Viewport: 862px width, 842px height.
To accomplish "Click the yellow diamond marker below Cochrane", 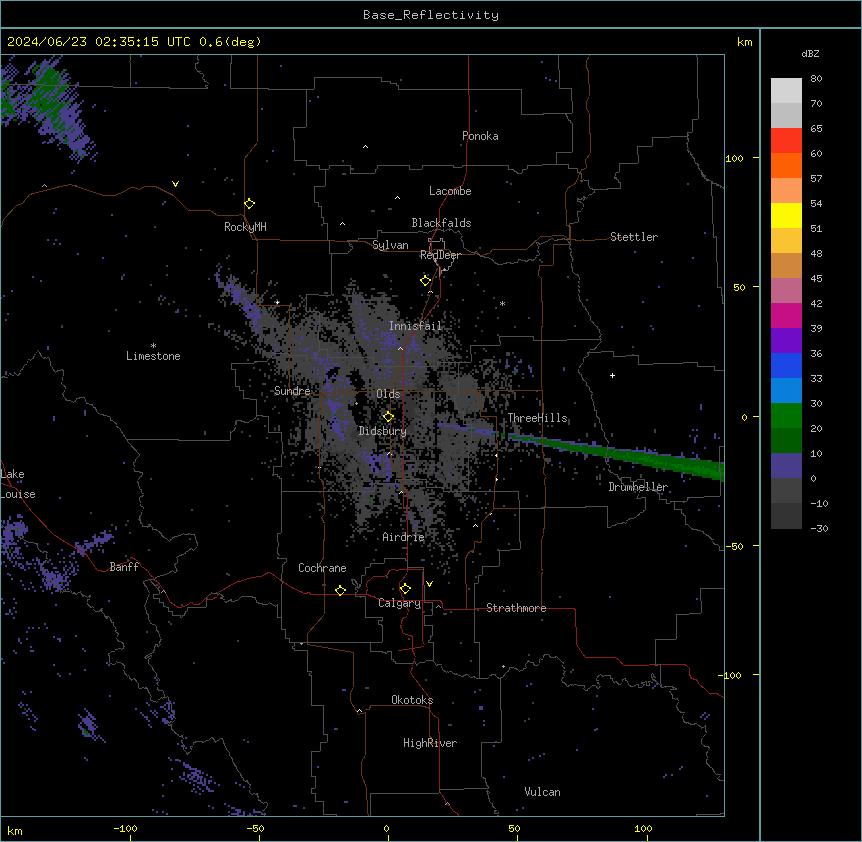I will point(340,590).
